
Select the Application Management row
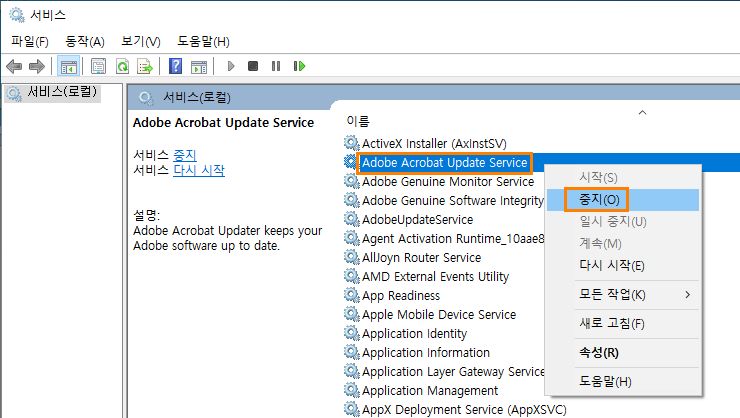430,391
